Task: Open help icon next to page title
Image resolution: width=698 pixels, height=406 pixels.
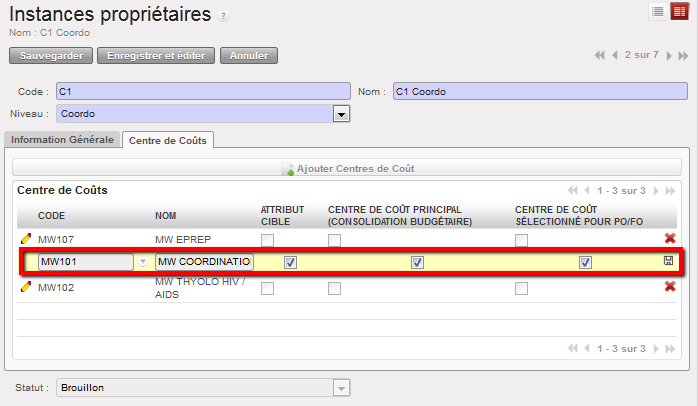Action: pyautogui.click(x=223, y=17)
